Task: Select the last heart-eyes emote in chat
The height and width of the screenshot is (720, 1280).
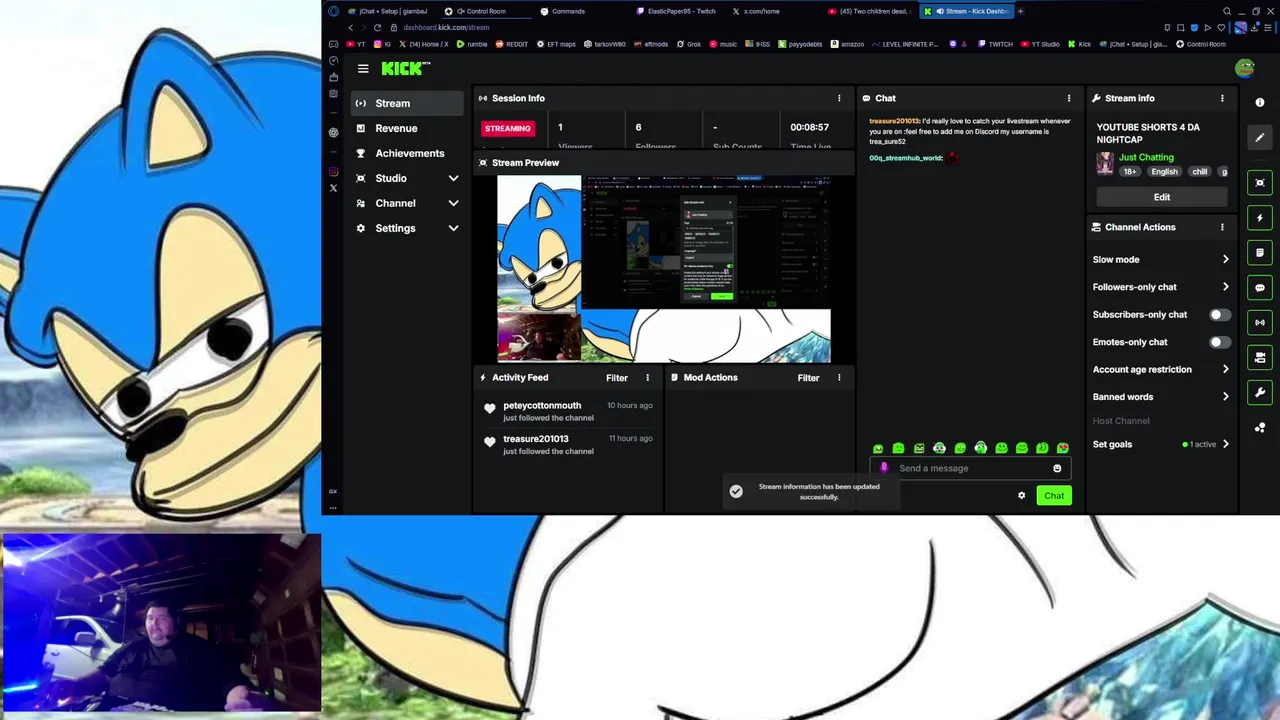Action: [x=1062, y=448]
